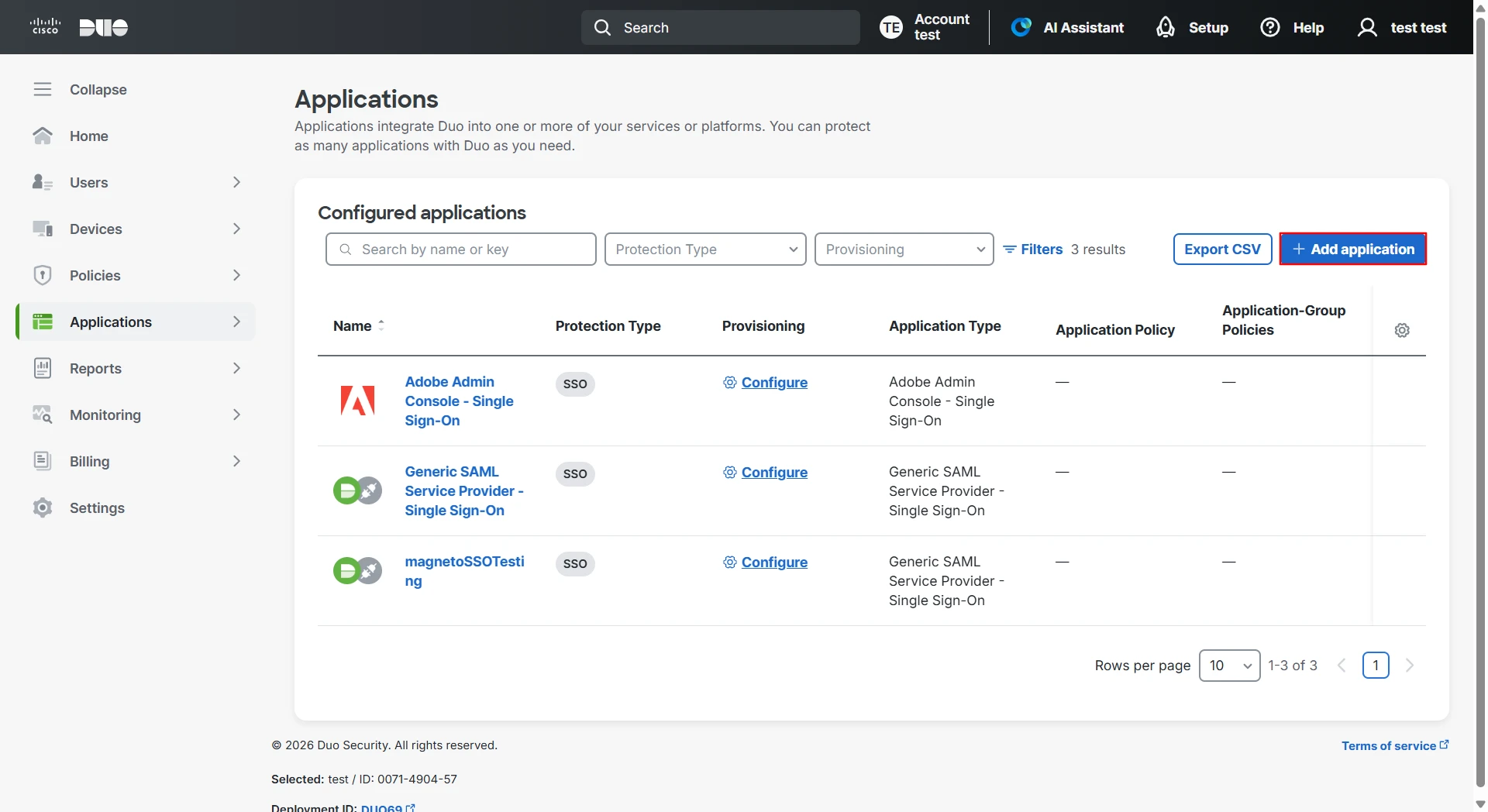Screen dimensions: 1488x812
Task: Open table column settings gear icon
Action: click(1402, 330)
